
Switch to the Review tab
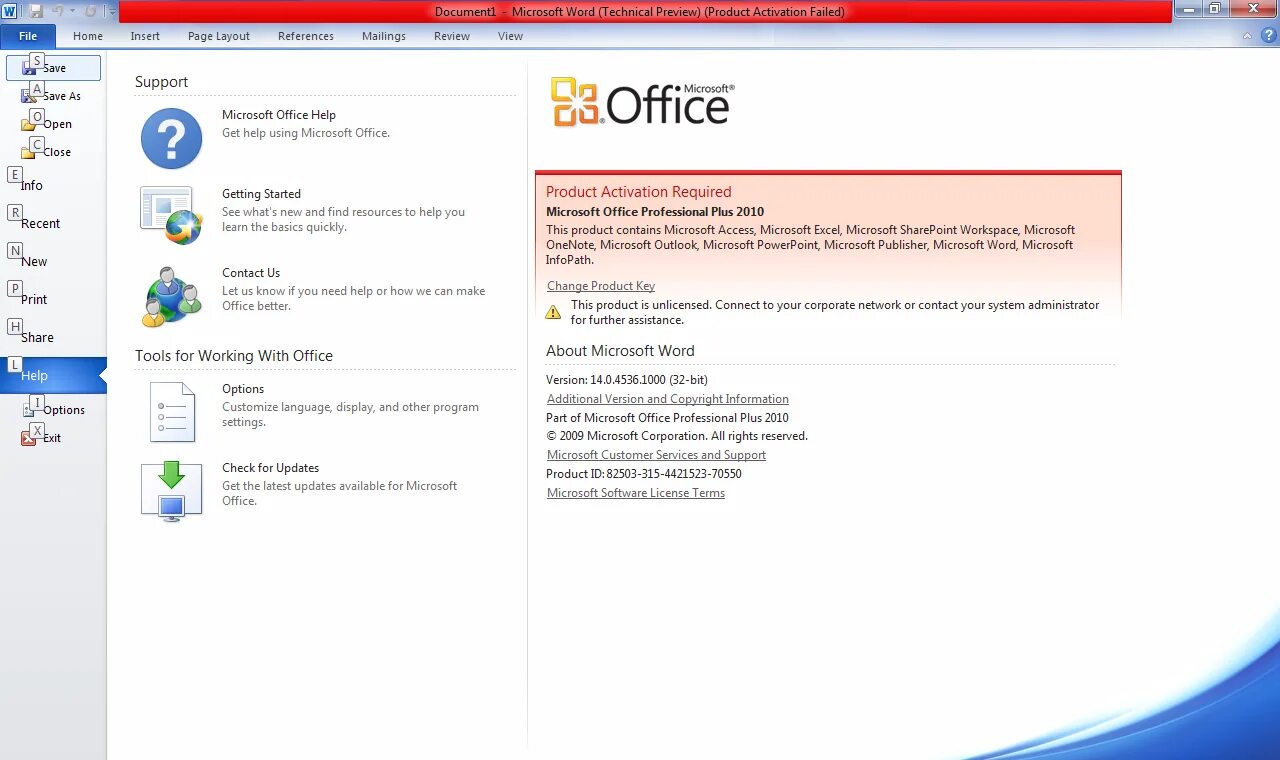click(452, 36)
